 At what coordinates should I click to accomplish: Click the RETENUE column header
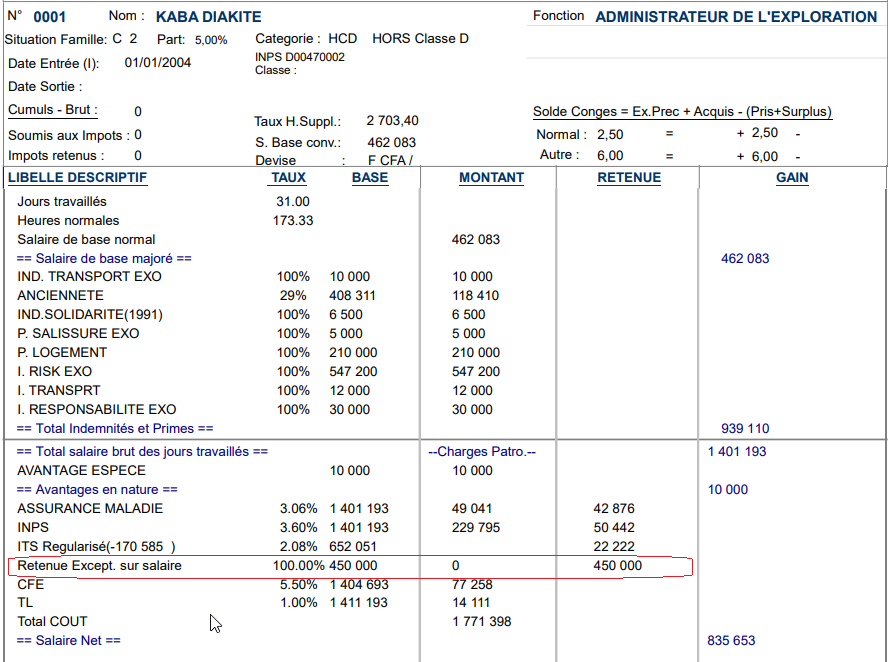[629, 178]
